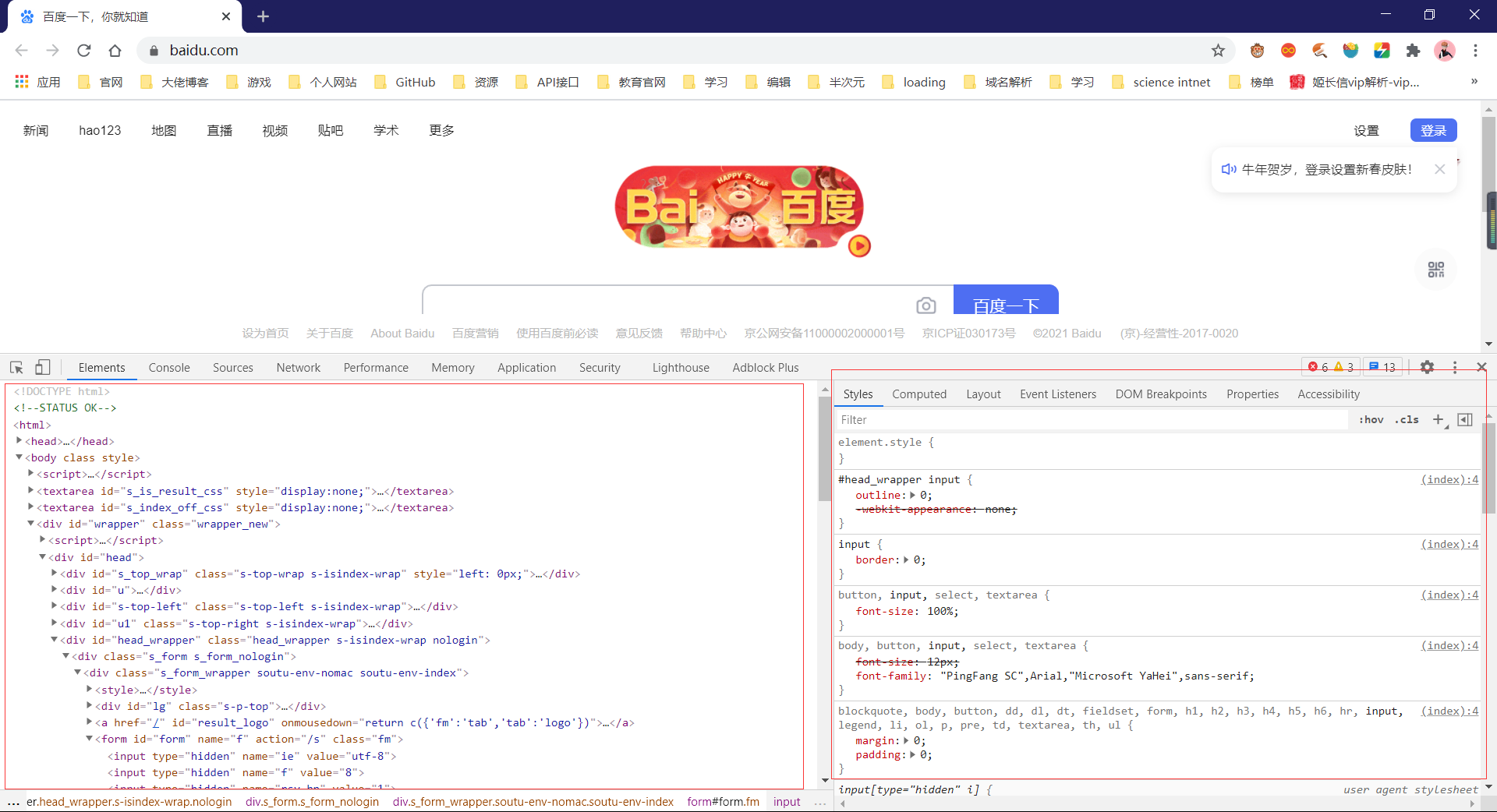Open the Accessibility pane tab

tap(1329, 394)
